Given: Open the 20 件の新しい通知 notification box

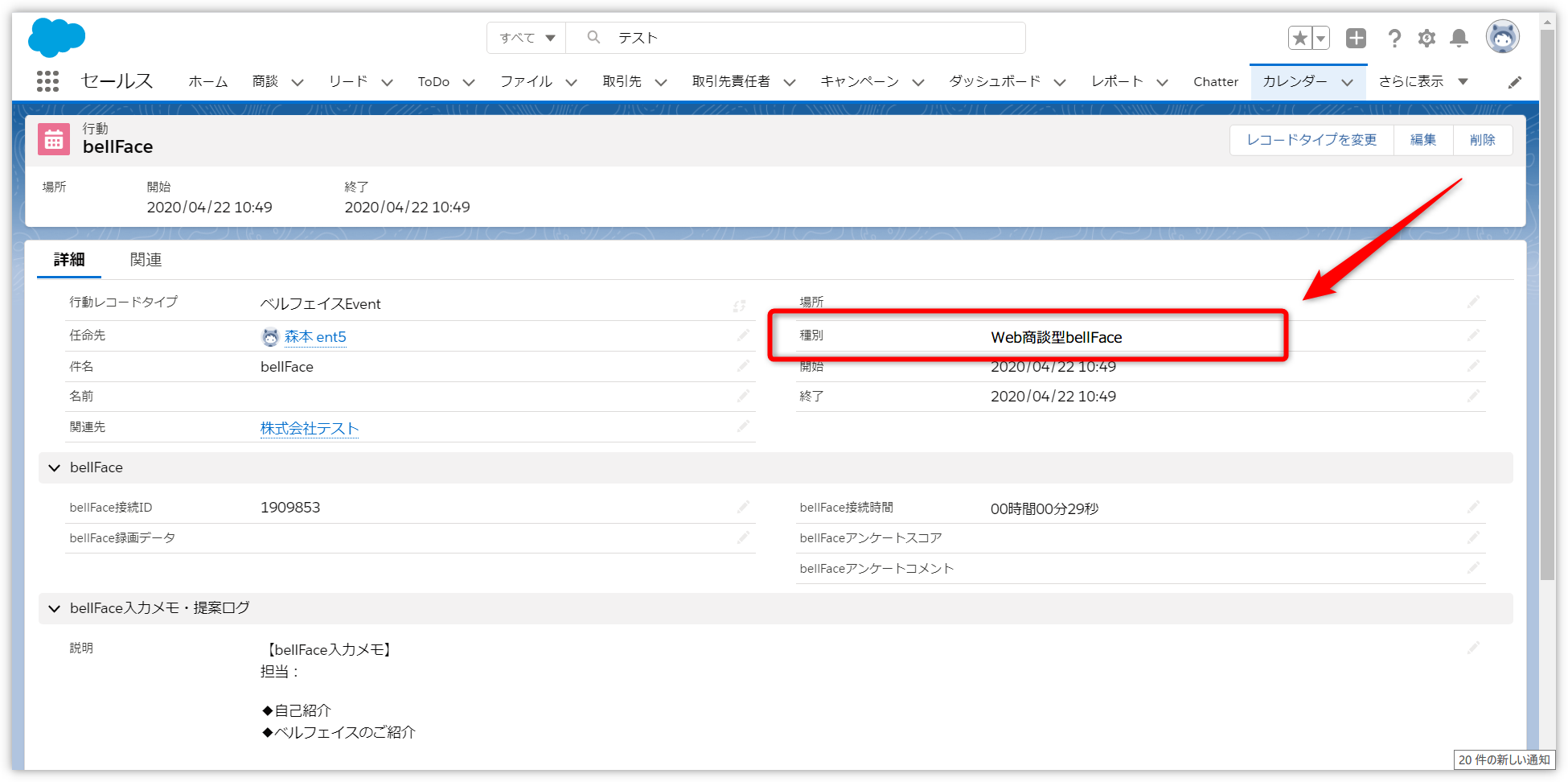Looking at the screenshot, I should (x=1504, y=759).
